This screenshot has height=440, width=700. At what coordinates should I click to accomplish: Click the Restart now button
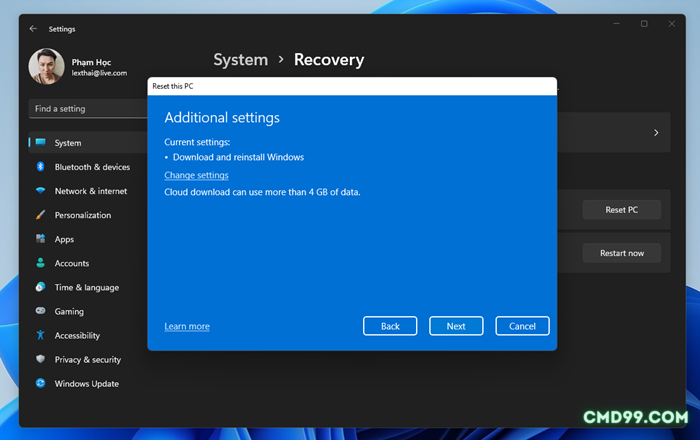pyautogui.click(x=621, y=253)
